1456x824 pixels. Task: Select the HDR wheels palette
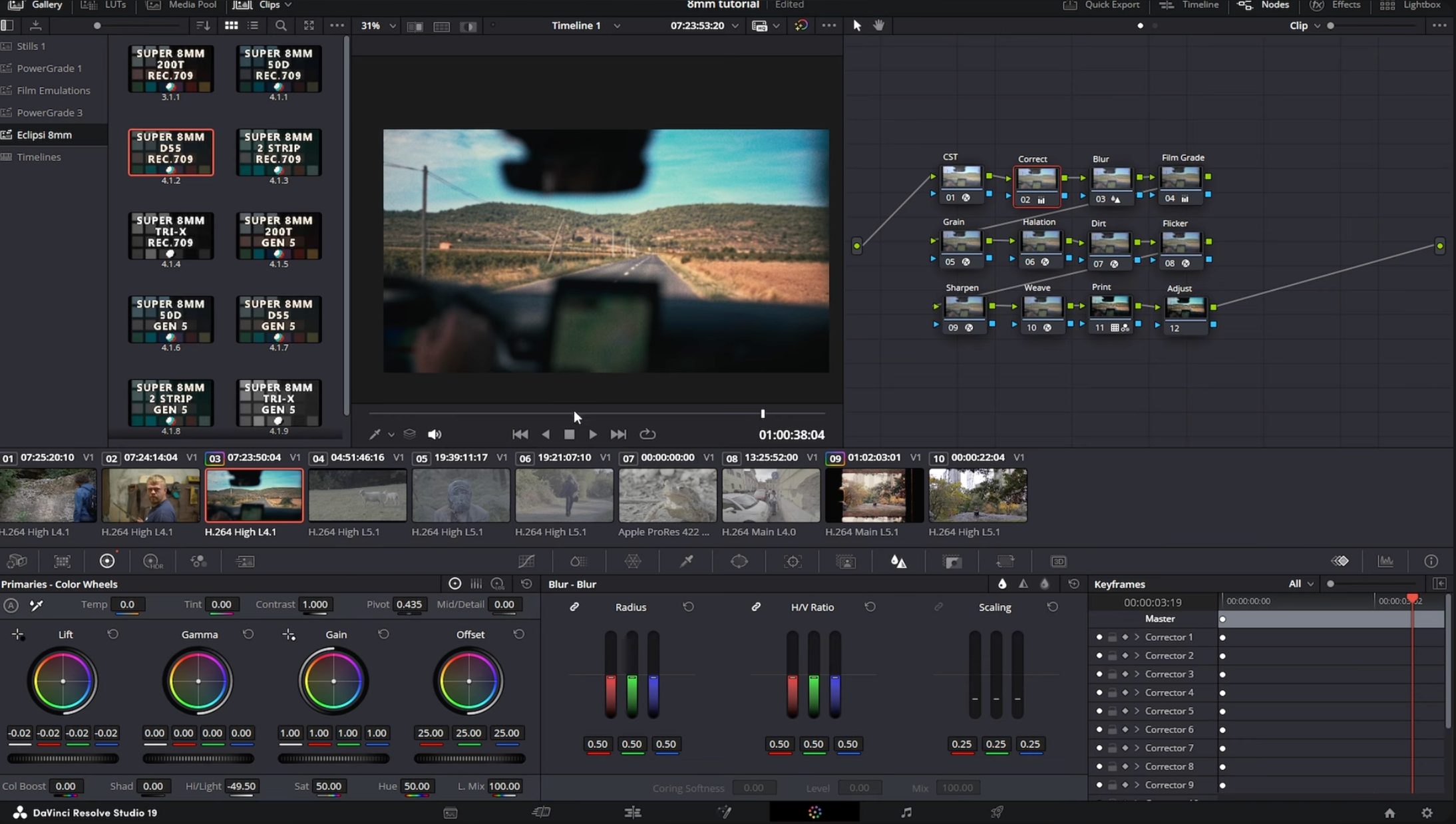[x=152, y=561]
